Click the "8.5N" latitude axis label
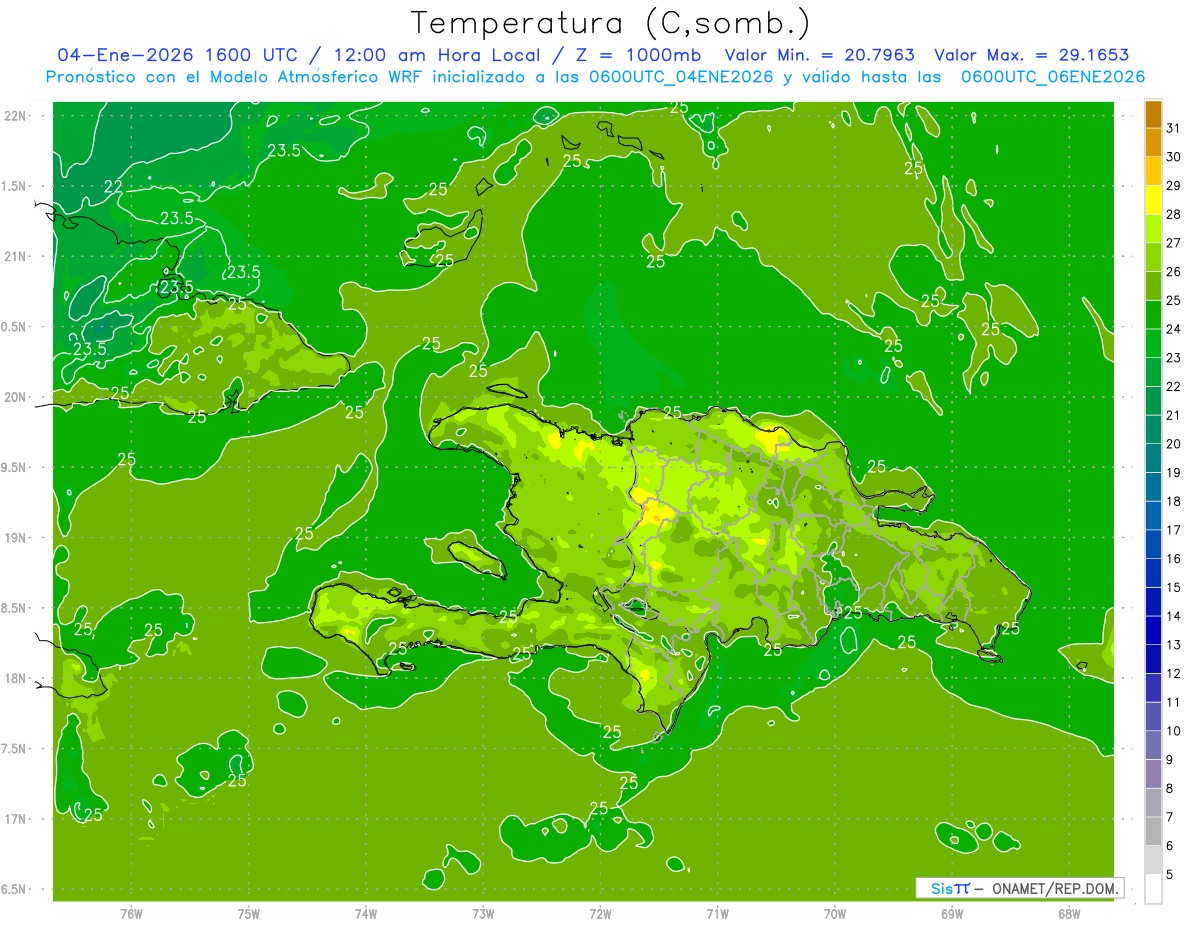 click(x=15, y=608)
